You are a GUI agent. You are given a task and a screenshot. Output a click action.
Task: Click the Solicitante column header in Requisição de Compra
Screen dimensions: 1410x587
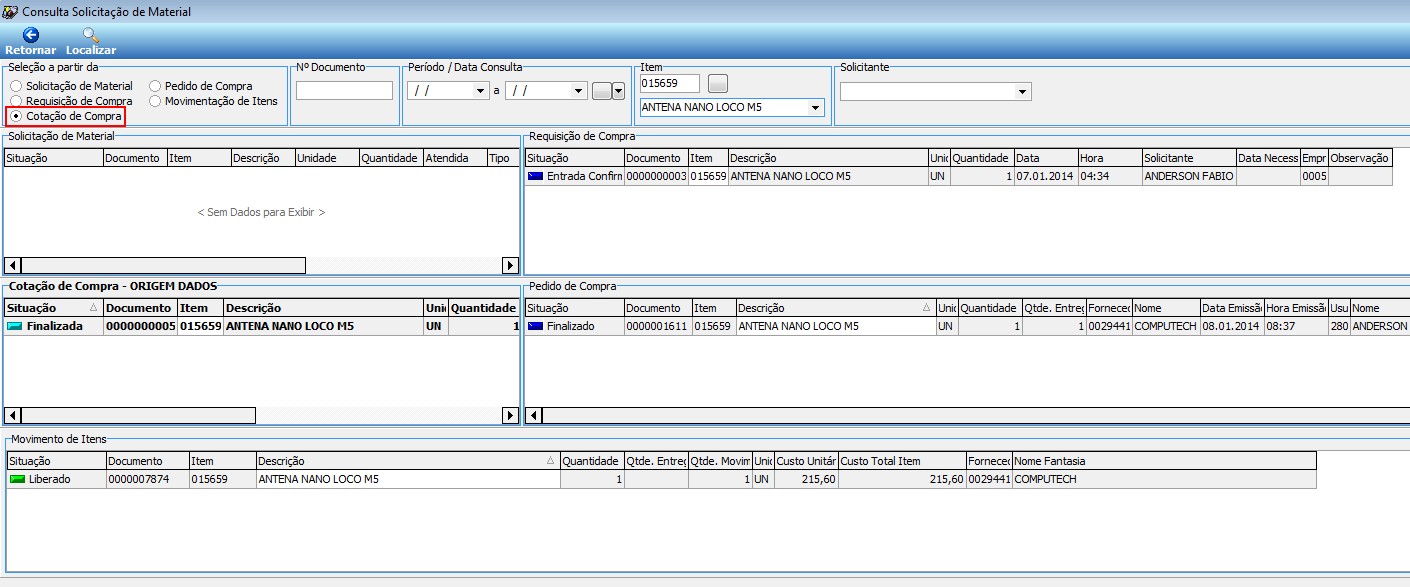[x=1188, y=158]
